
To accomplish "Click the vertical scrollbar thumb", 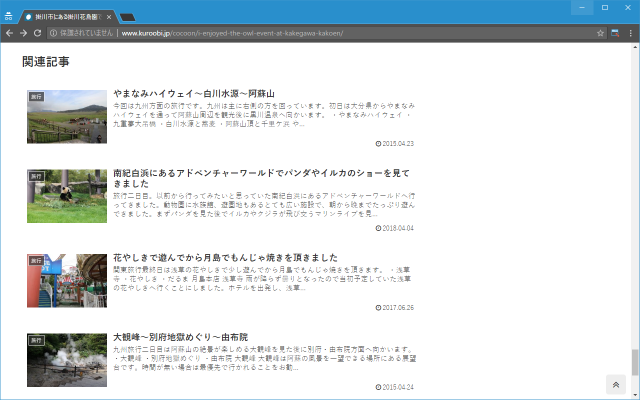I will [x=635, y=362].
